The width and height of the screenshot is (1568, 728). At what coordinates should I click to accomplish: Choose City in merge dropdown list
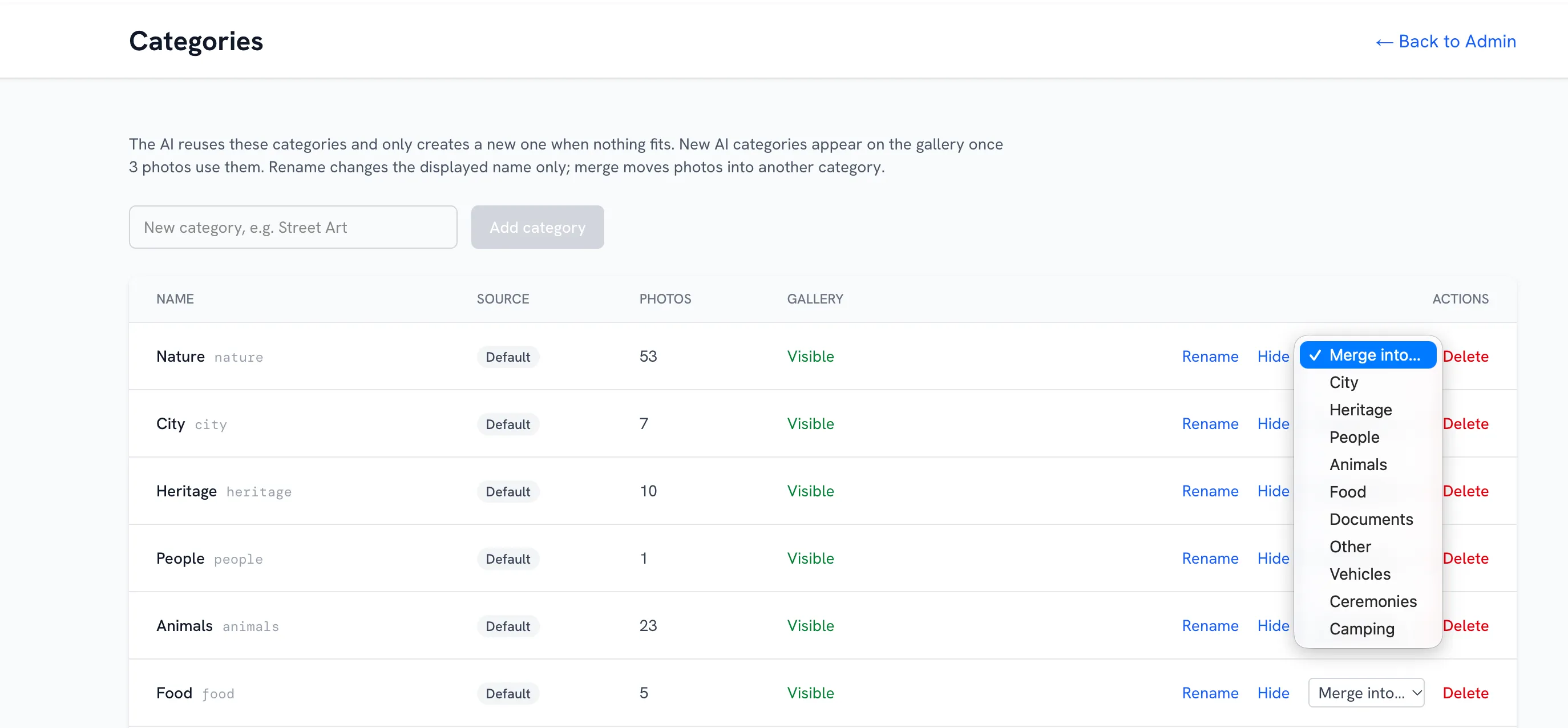(1368, 382)
